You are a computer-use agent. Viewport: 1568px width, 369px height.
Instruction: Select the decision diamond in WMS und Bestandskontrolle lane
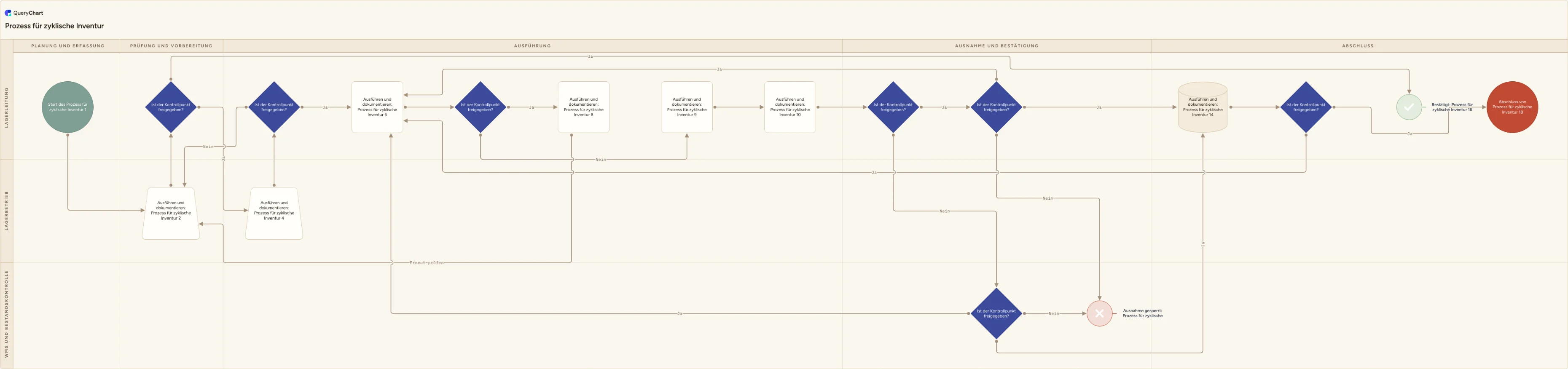(996, 314)
